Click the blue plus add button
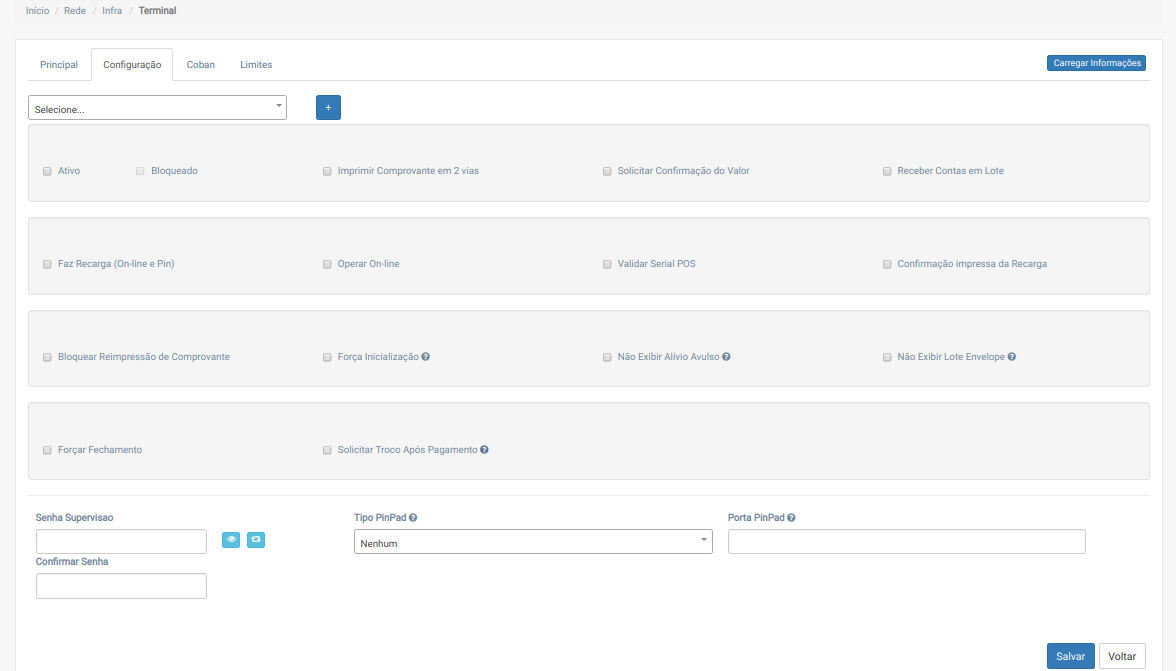Viewport: 1176px width, 671px height. (328, 107)
